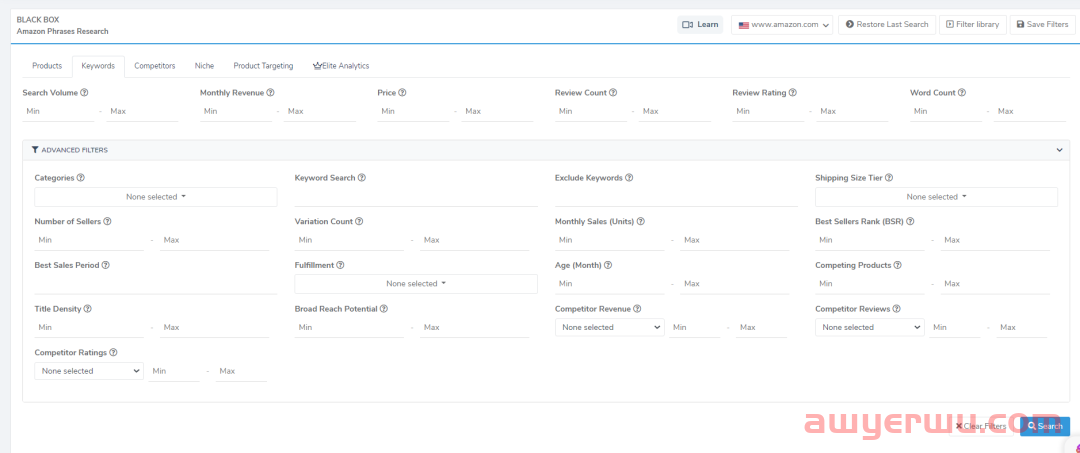The width and height of the screenshot is (1080, 453).
Task: Click the Save Filters button
Action: tap(1042, 25)
